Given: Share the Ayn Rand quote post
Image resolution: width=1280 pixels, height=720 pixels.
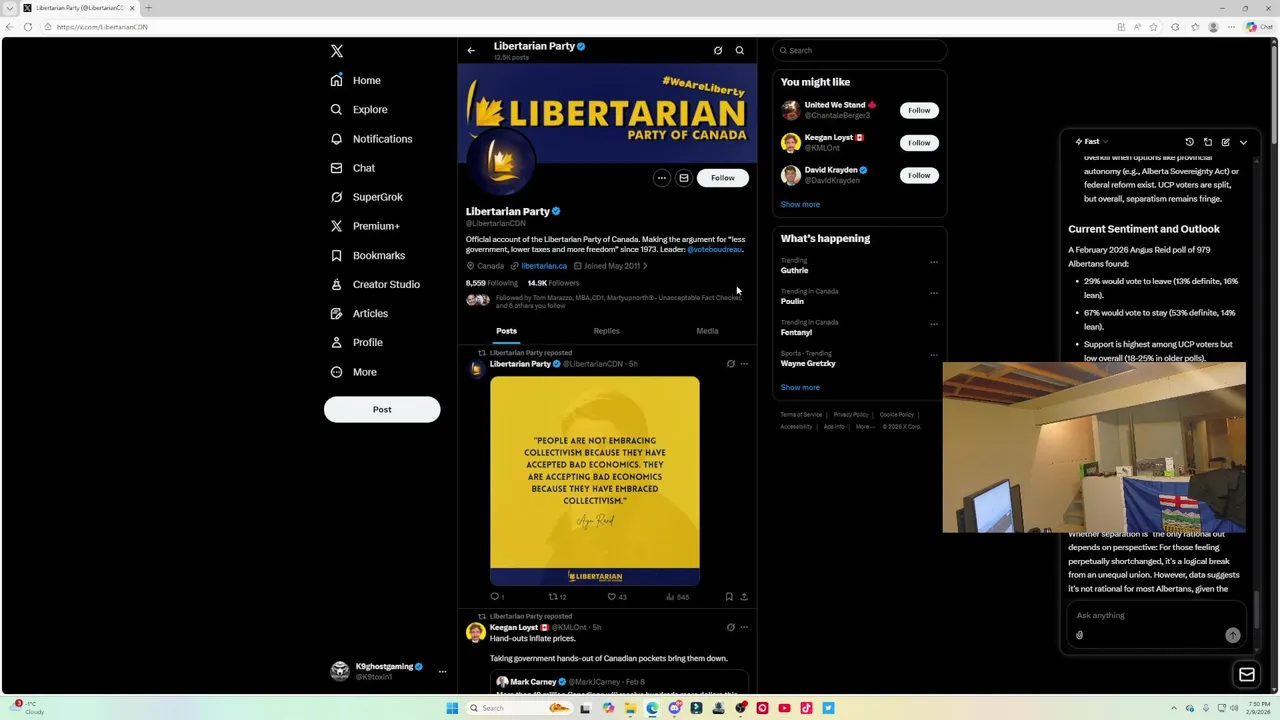Looking at the screenshot, I should (744, 597).
